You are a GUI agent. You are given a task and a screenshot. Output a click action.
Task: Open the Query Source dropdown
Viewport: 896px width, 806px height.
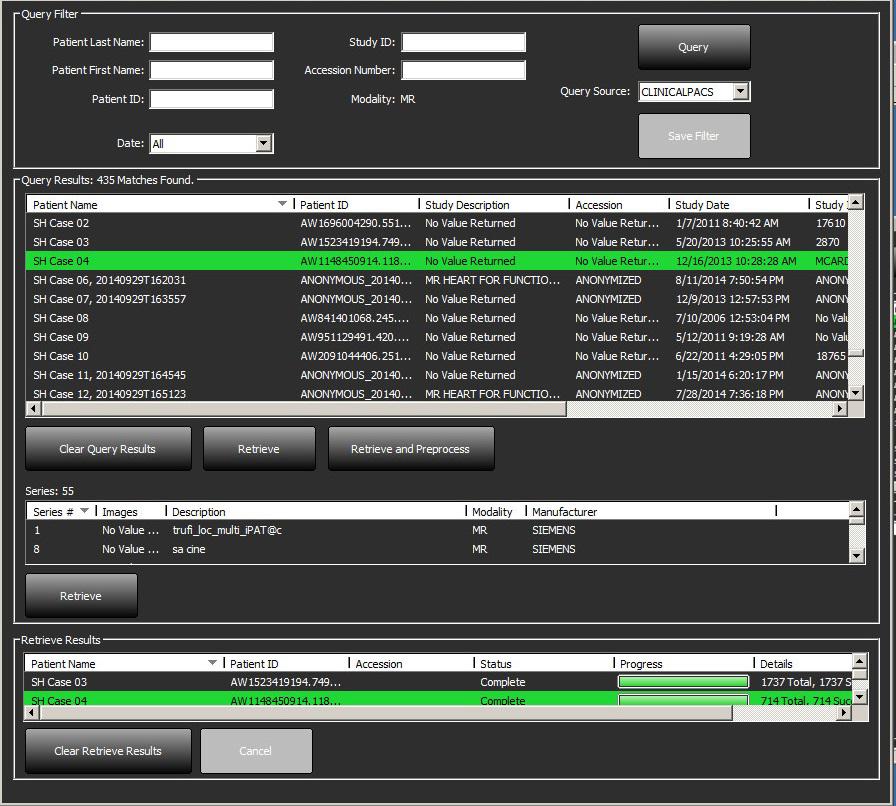(741, 91)
